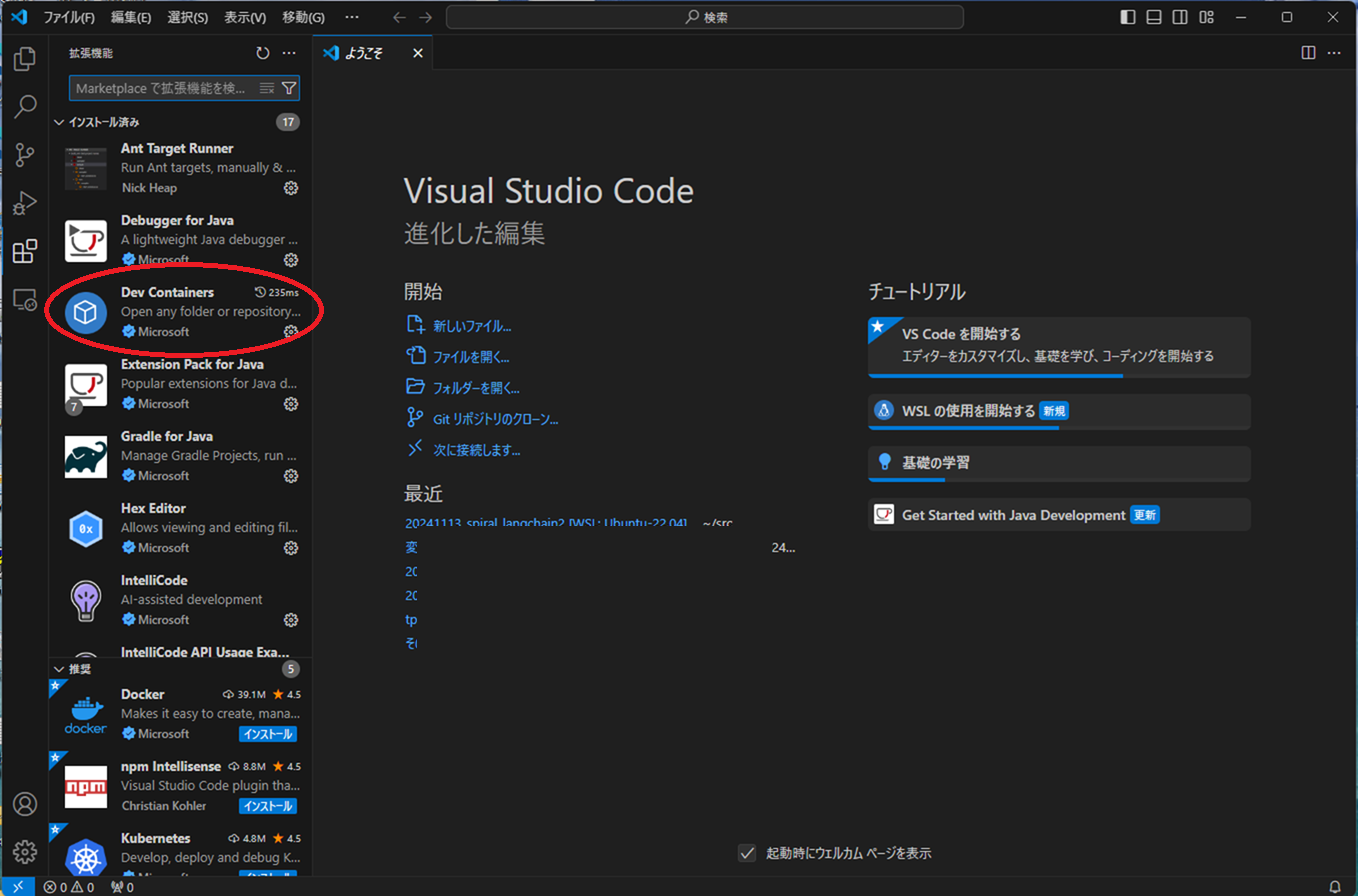Open the Edit menu

(x=131, y=17)
